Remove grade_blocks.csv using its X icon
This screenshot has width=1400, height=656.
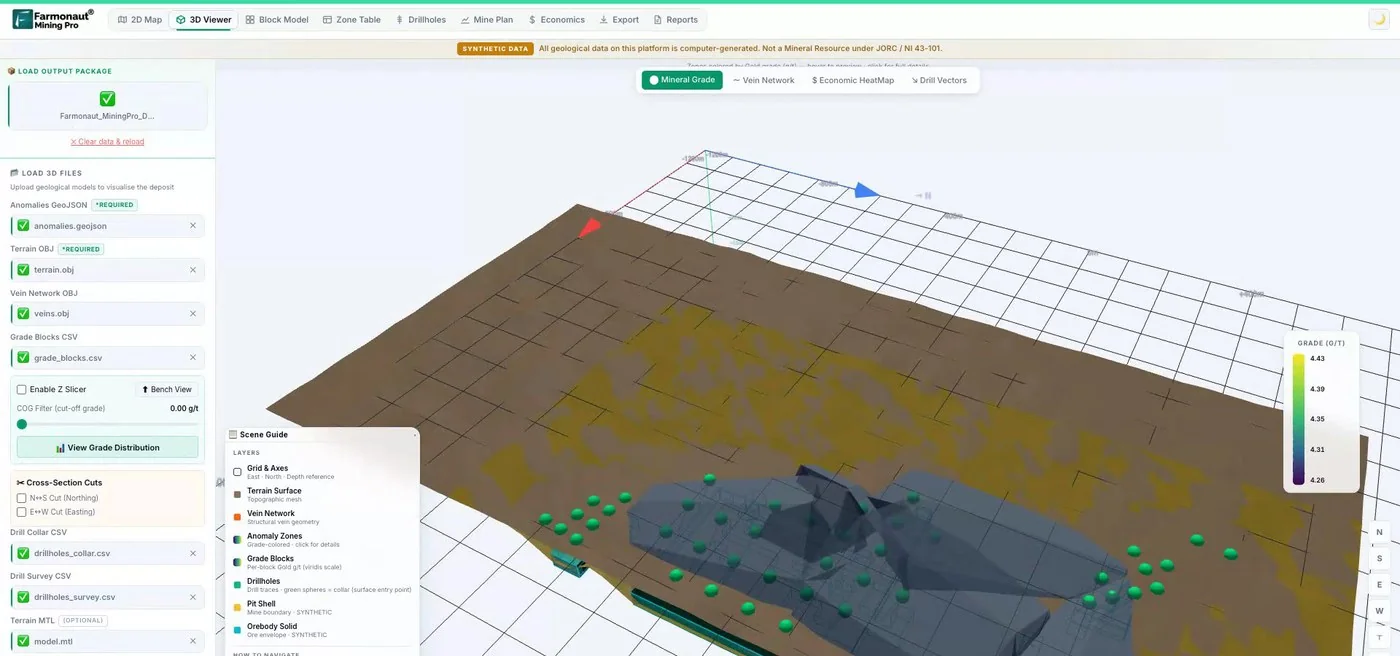click(x=193, y=358)
